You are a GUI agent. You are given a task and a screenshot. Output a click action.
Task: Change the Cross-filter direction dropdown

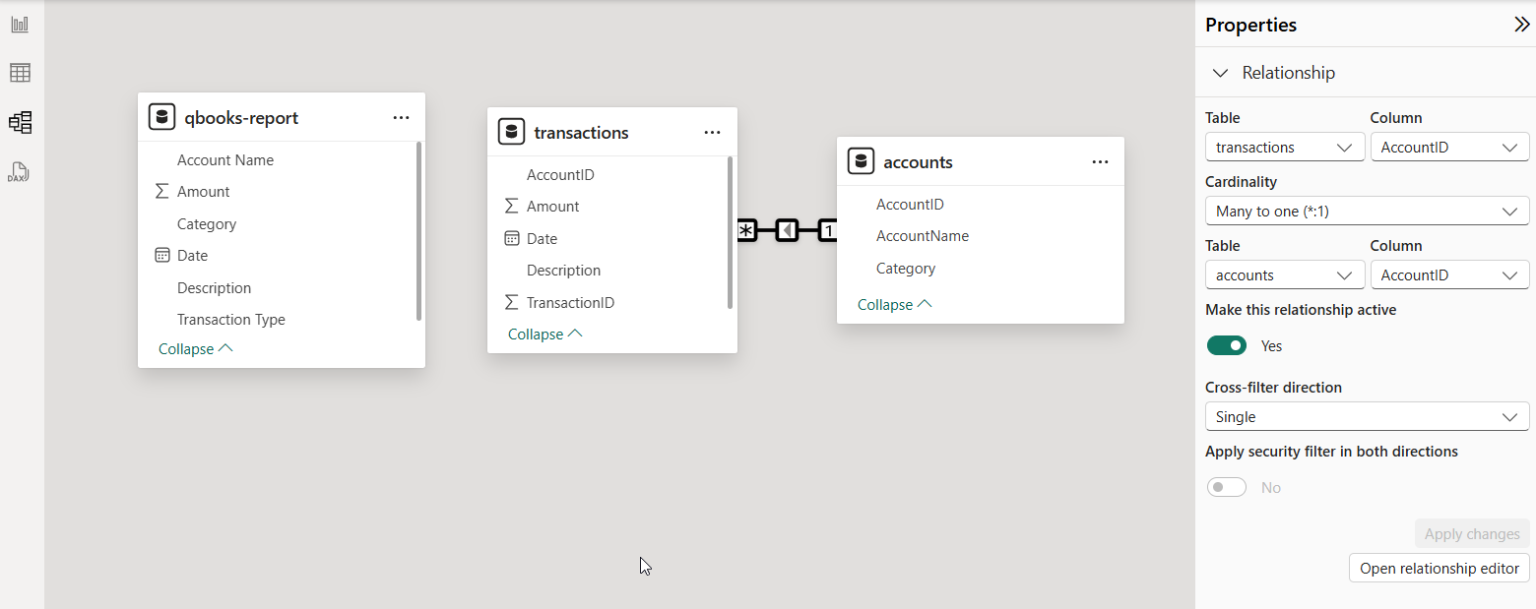(x=1367, y=416)
